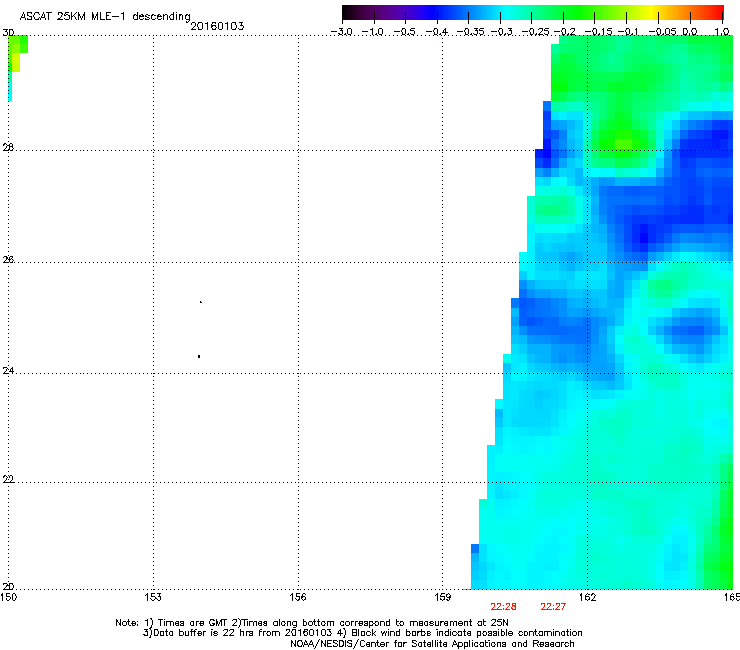Screen dimensions: 740x650
Task: Click the latitude axis label '22'
Action: pyautogui.click(x=8, y=480)
